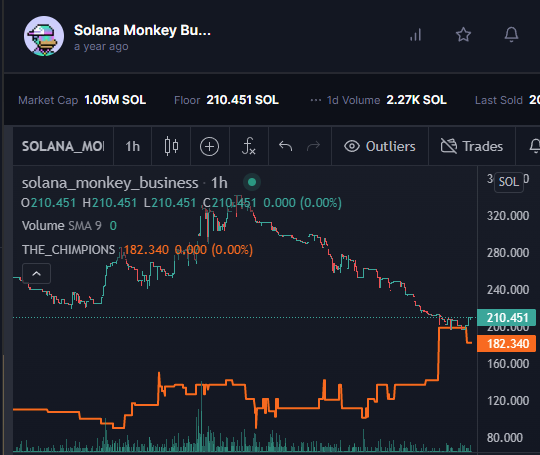Viewport: 540px width, 455px height.
Task: Click the 'a year ago' timestamp text
Action: click(x=101, y=46)
